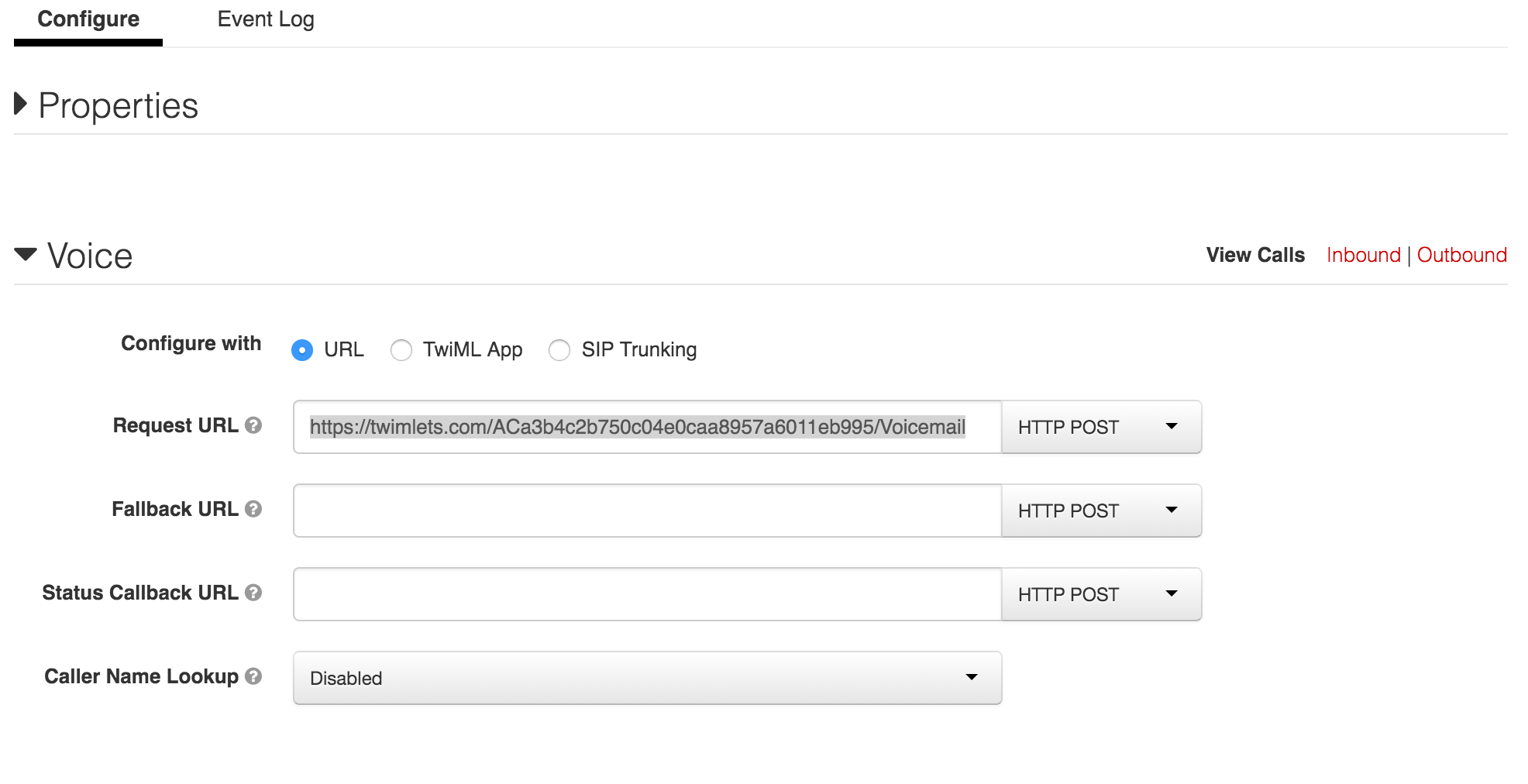Screen dimensions: 1528x784
Task: Click the empty Fallback URL field
Action: pyautogui.click(x=647, y=511)
